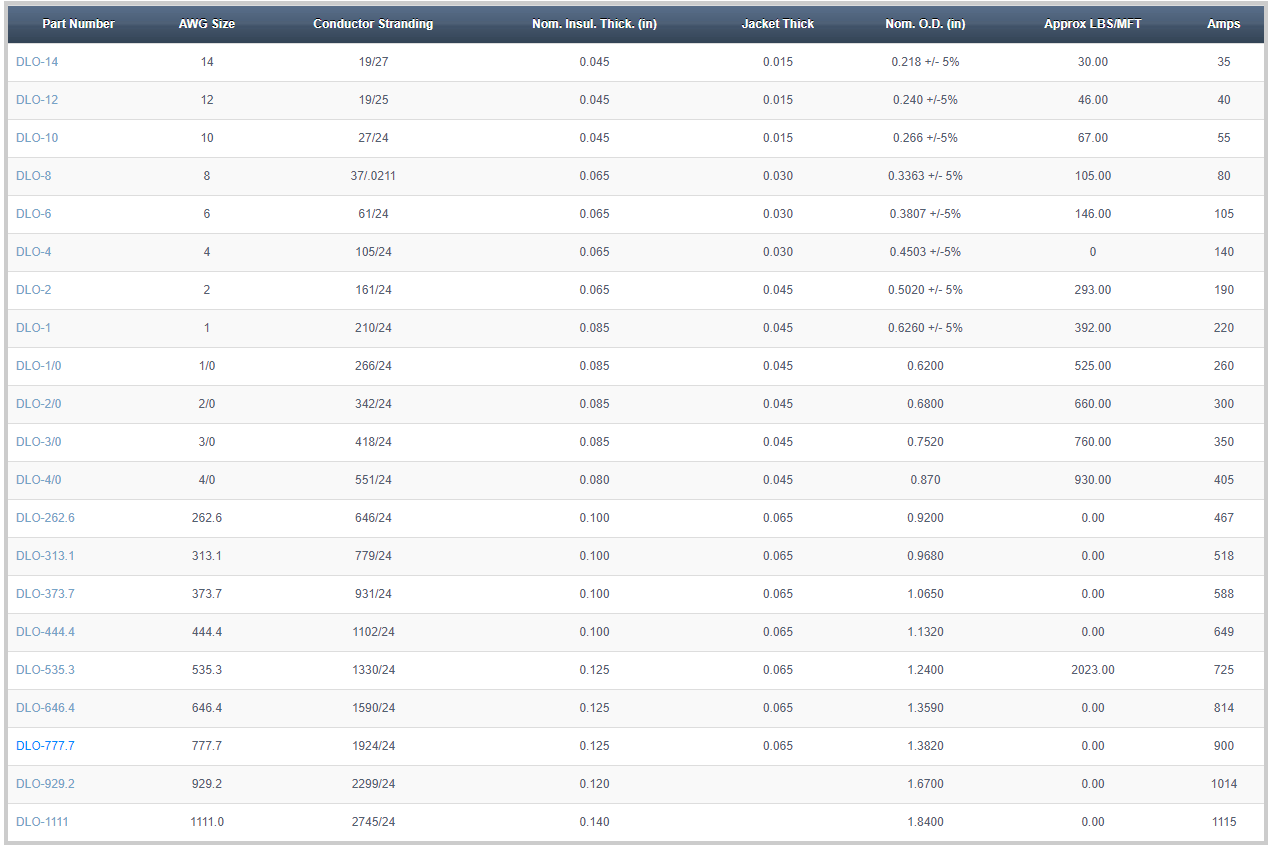1273x848 pixels.
Task: Select the DLO-535.3 part link
Action: (45, 670)
